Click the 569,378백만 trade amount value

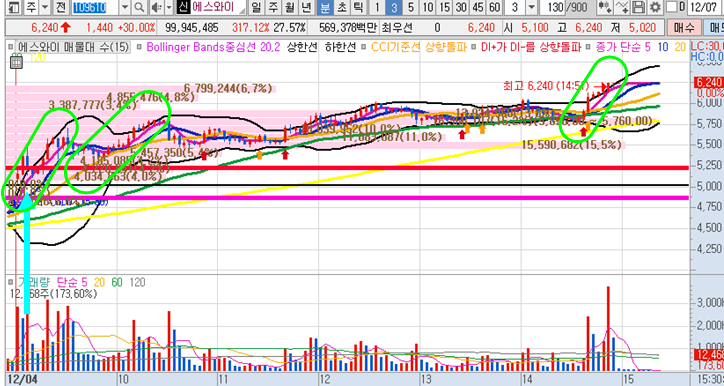point(347,28)
